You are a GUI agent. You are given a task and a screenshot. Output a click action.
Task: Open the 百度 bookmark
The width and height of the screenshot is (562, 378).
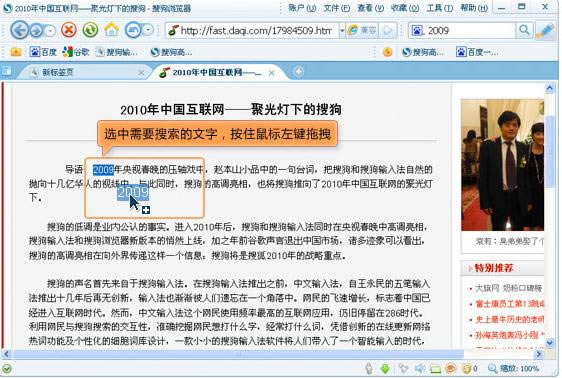(43, 52)
